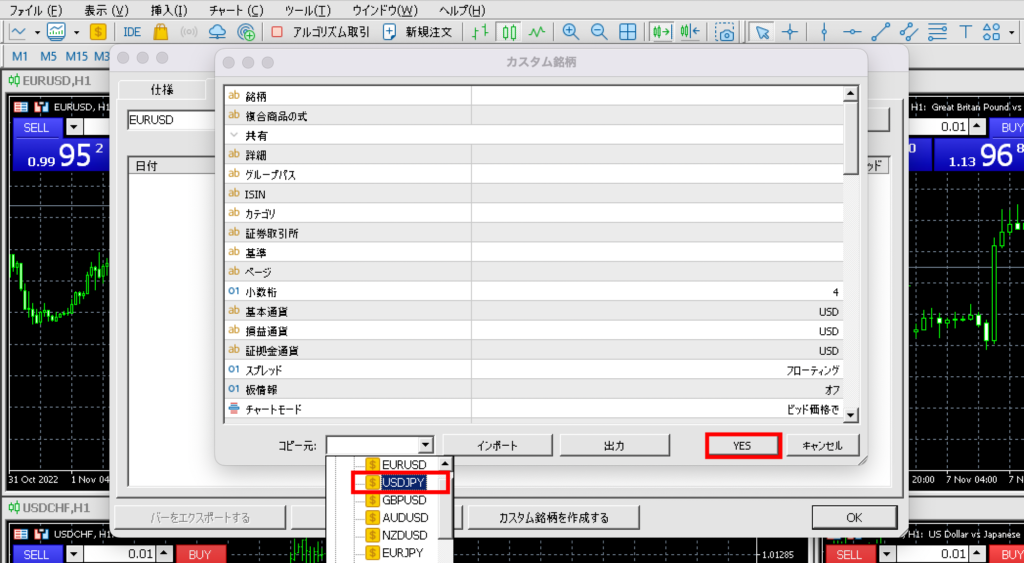Image resolution: width=1024 pixels, height=563 pixels.
Task: Choose EURUSD from the dropdown list
Action: (x=404, y=465)
